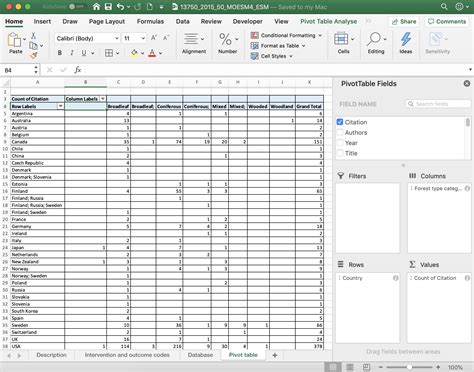Click the Bold formatting icon

pyautogui.click(x=60, y=53)
